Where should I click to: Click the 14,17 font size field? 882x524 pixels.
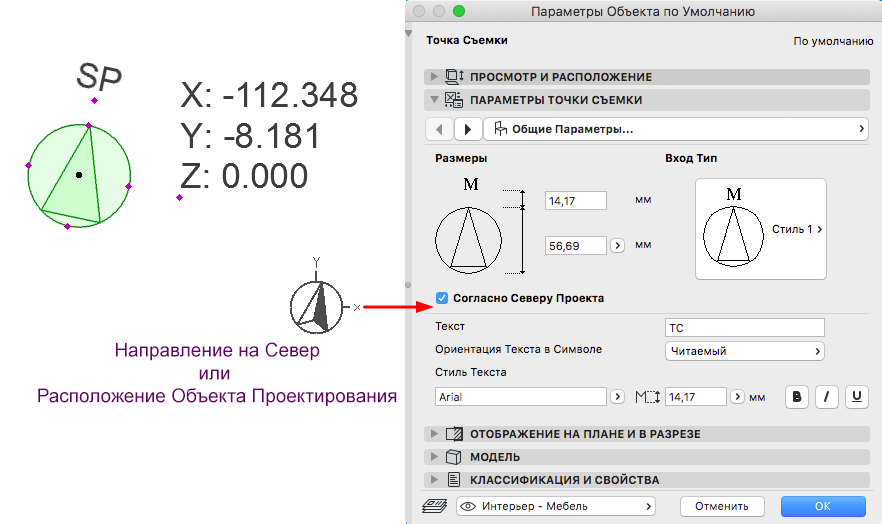point(695,397)
